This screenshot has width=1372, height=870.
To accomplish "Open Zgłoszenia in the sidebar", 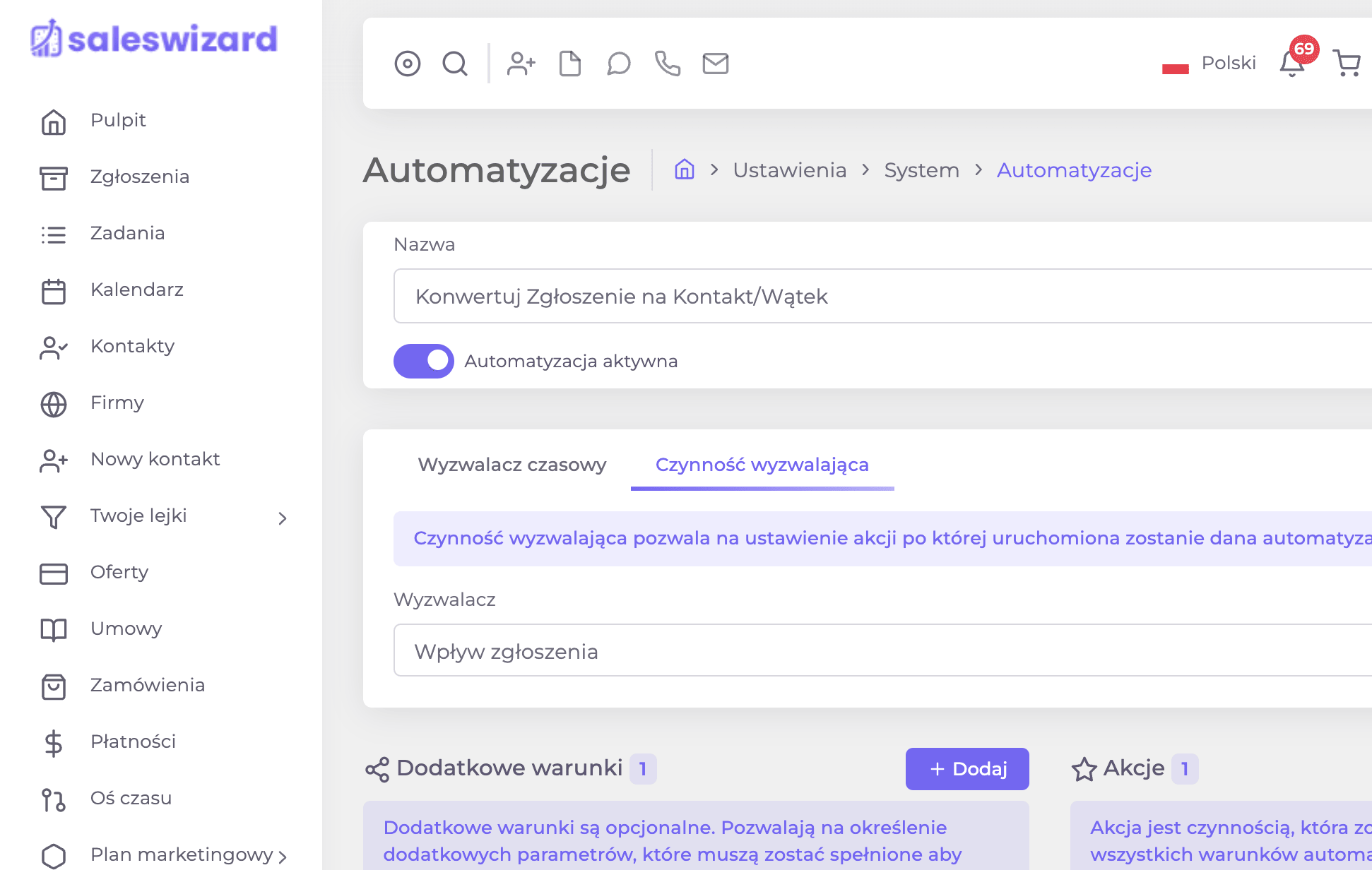I will [140, 177].
